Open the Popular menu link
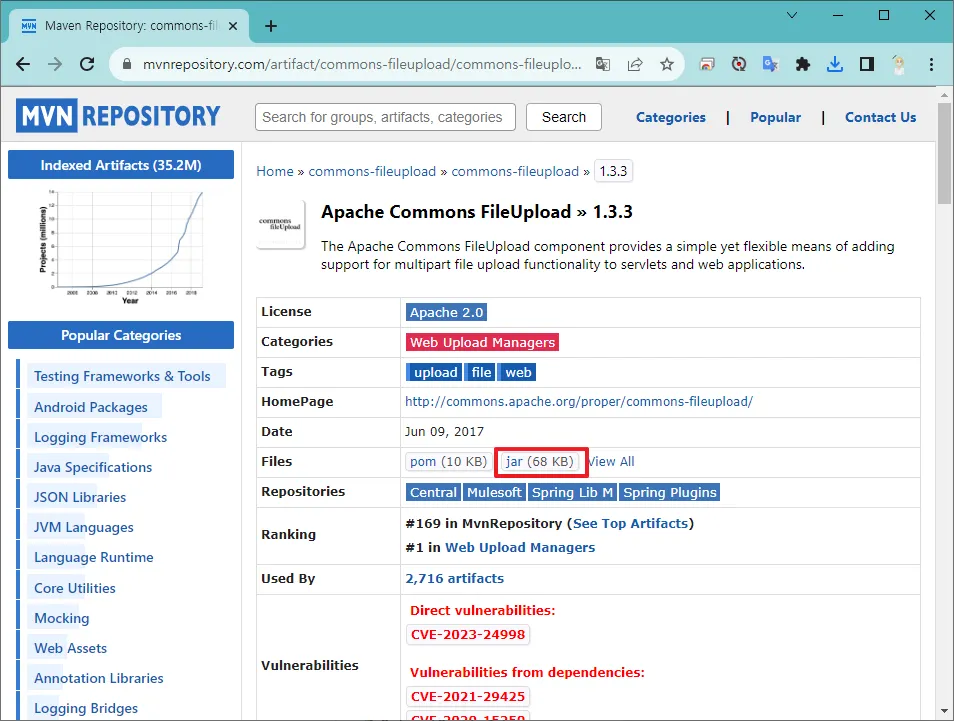This screenshot has width=954, height=721. (775, 117)
